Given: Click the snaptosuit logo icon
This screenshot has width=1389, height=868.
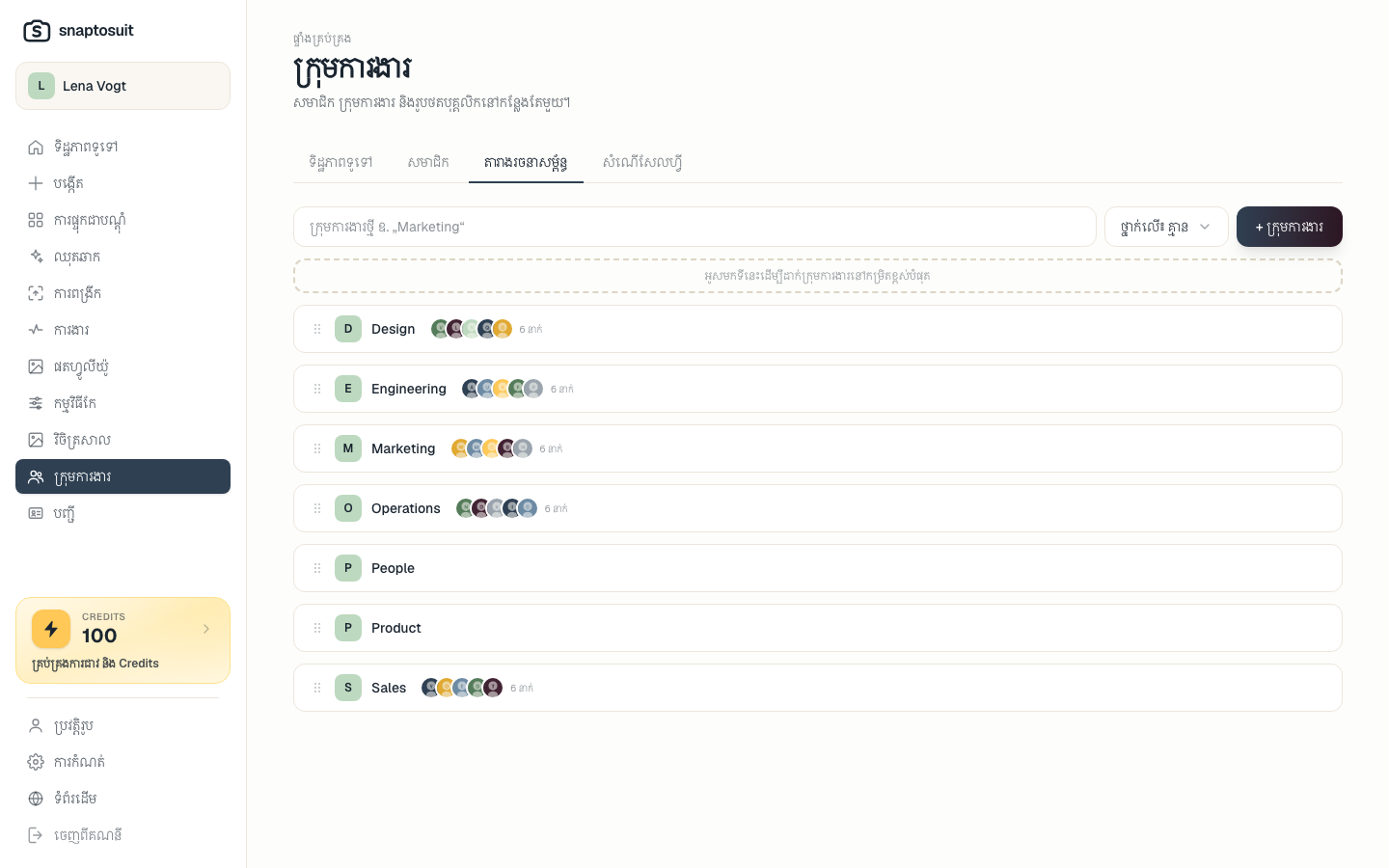Looking at the screenshot, I should [37, 31].
